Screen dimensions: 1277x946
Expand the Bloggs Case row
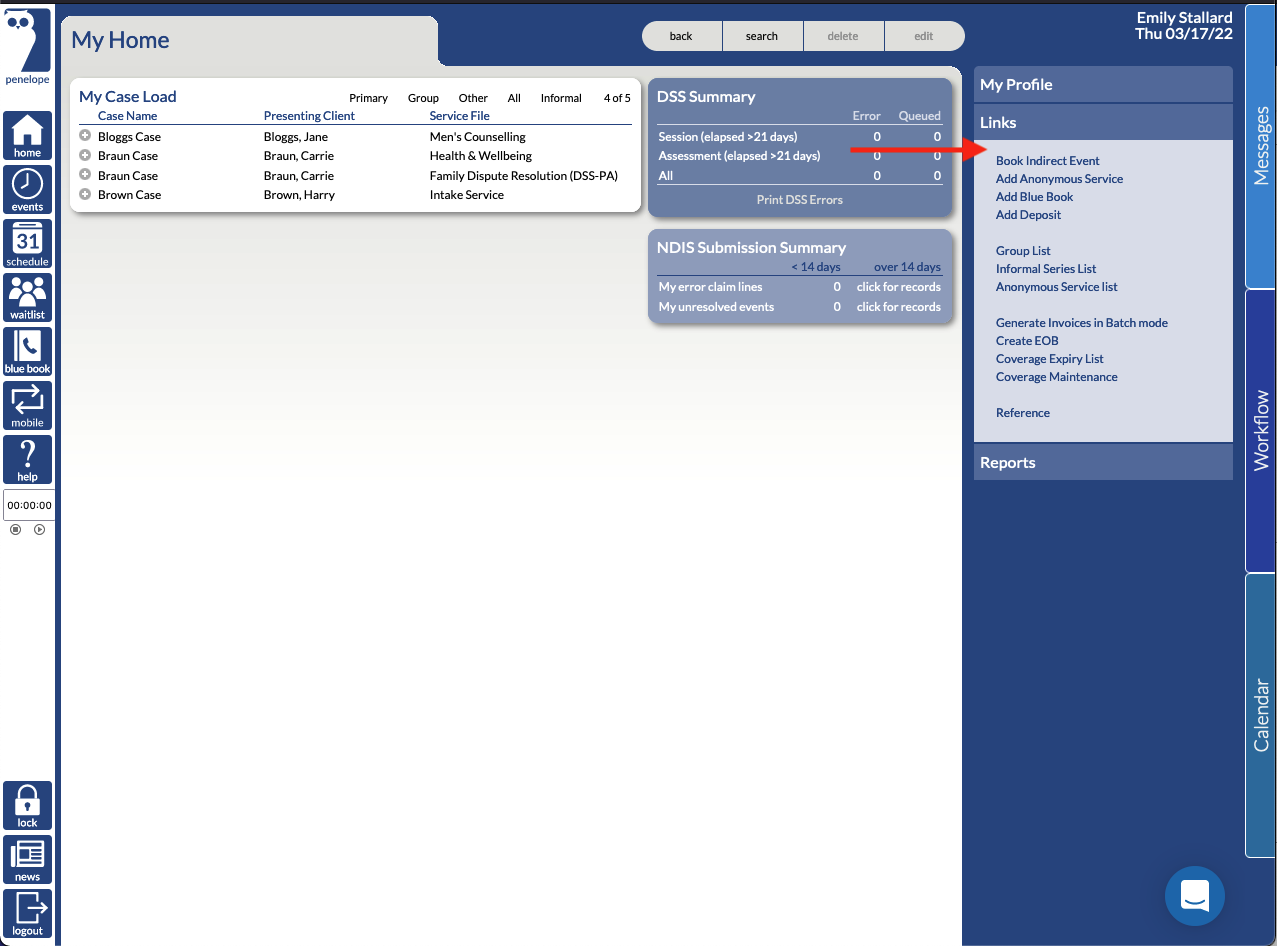[85, 136]
